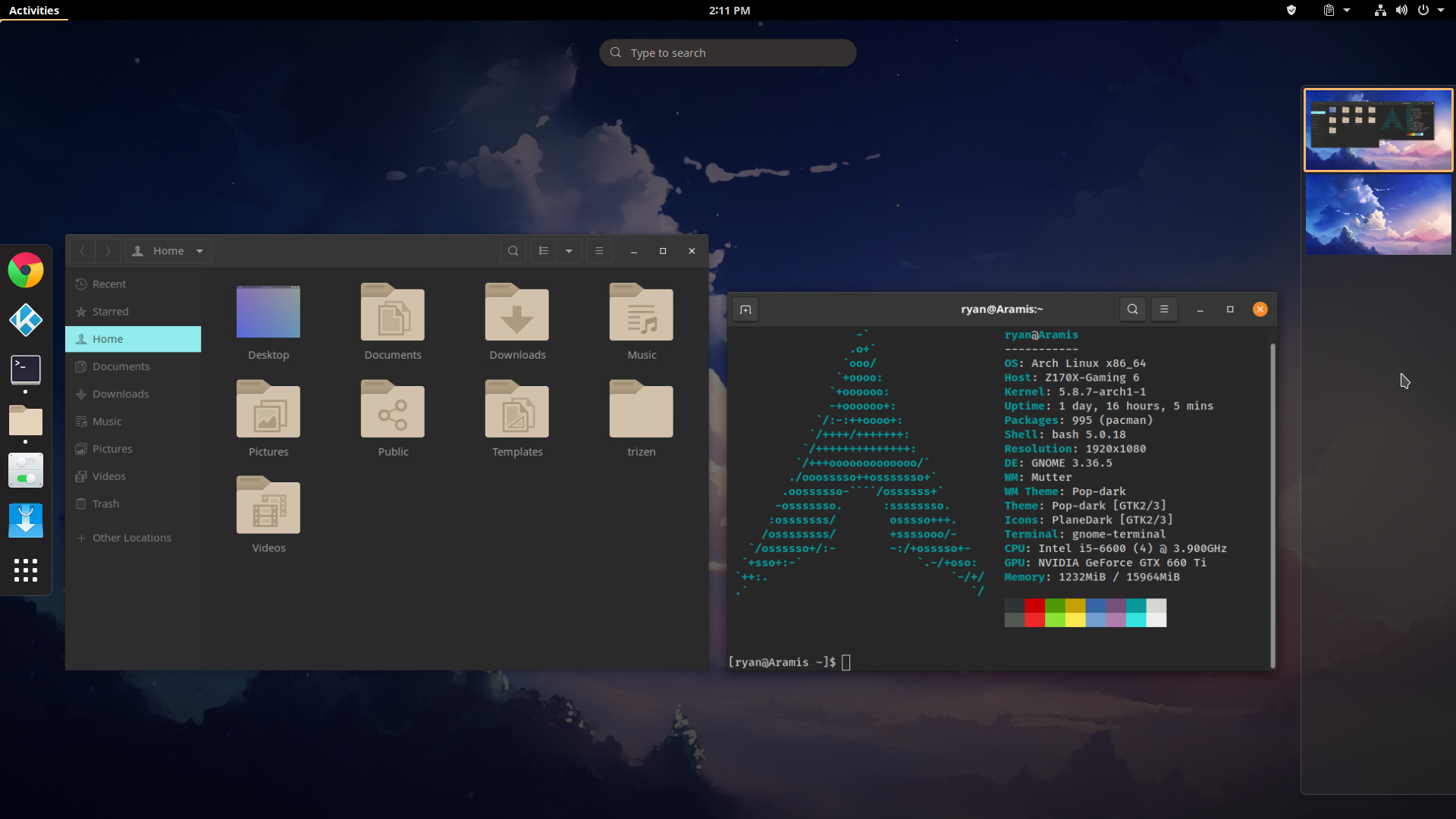Select Downloads in the Files sidebar
The image size is (1456, 819).
point(133,394)
